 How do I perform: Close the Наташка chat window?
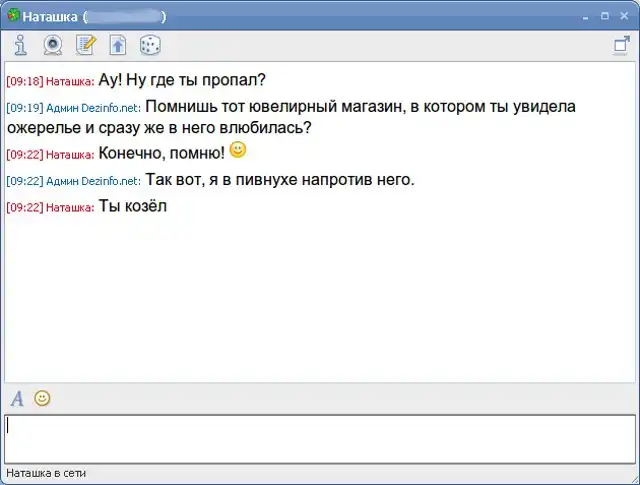(623, 16)
